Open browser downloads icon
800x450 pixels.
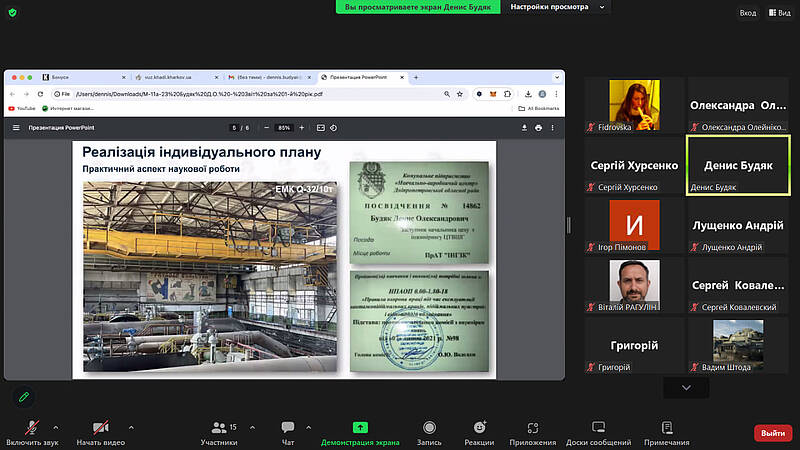(528, 94)
